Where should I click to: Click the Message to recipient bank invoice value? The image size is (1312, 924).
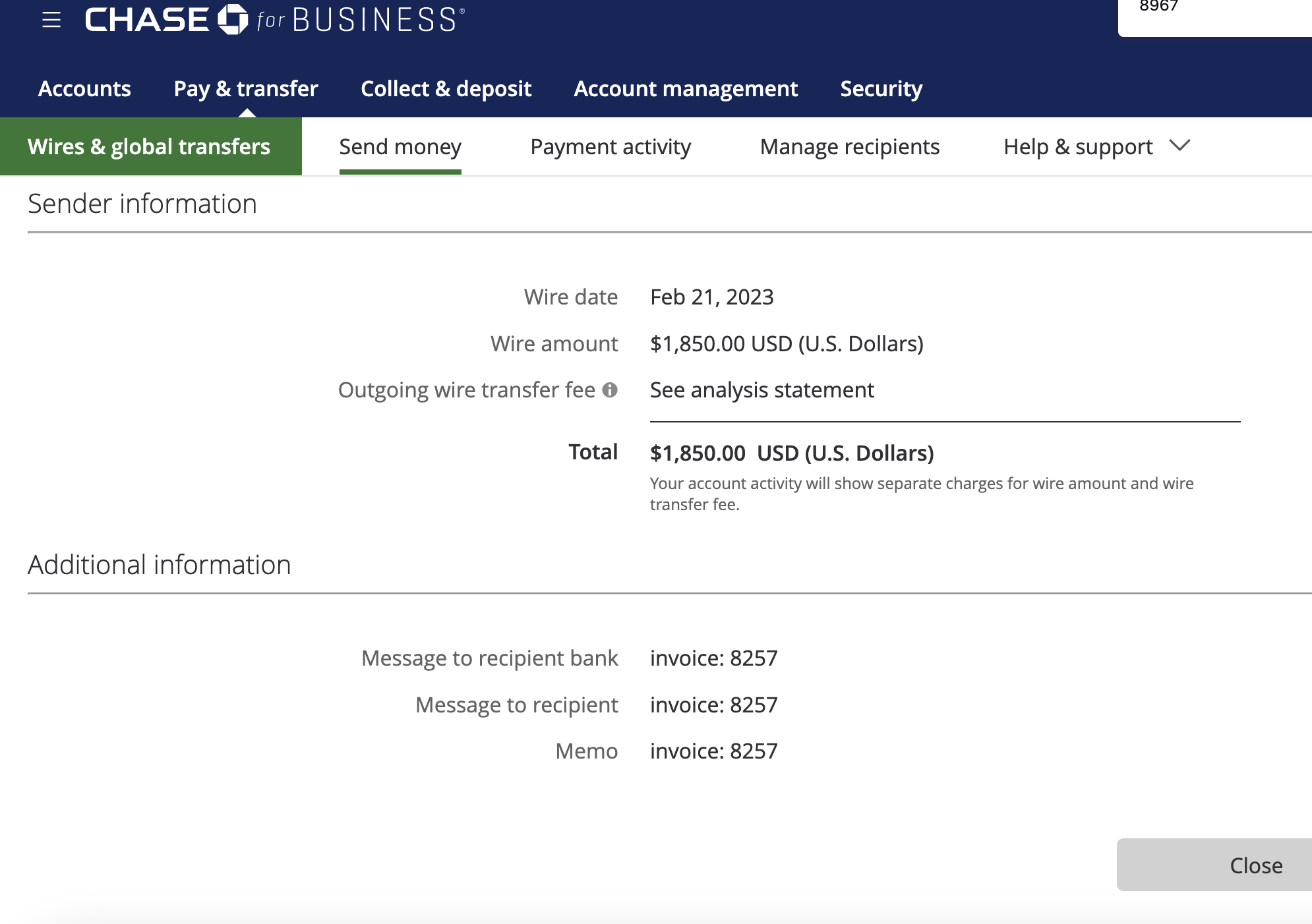point(714,658)
